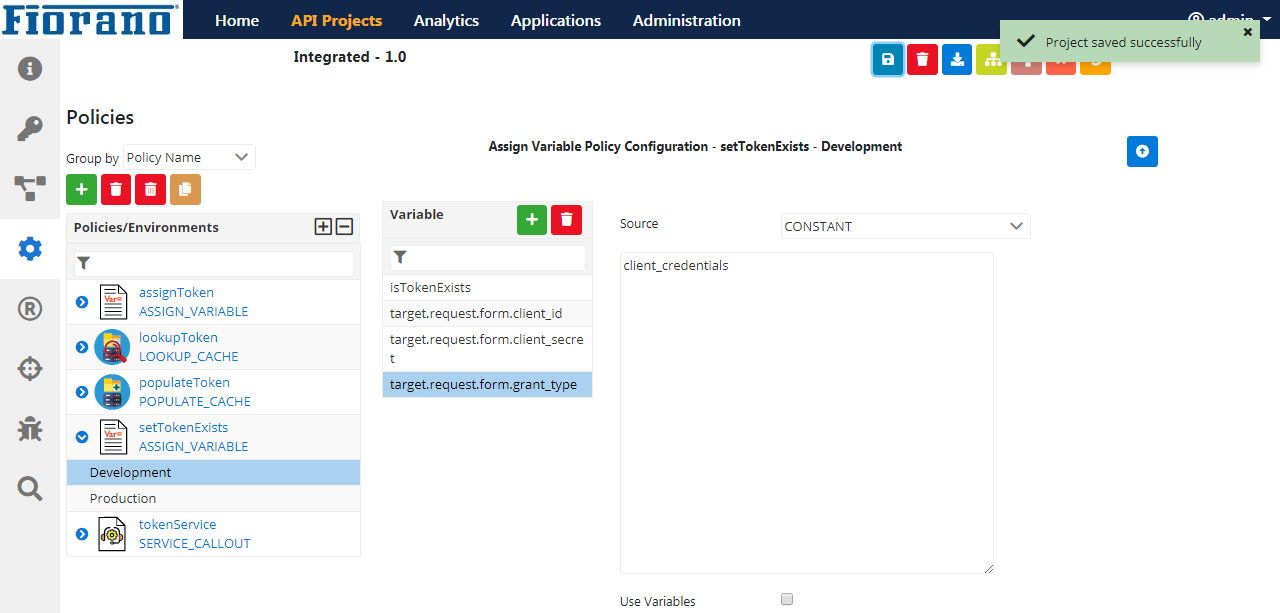The width and height of the screenshot is (1280, 613).
Task: Open the Group by Policy Name dropdown
Action: click(x=189, y=157)
